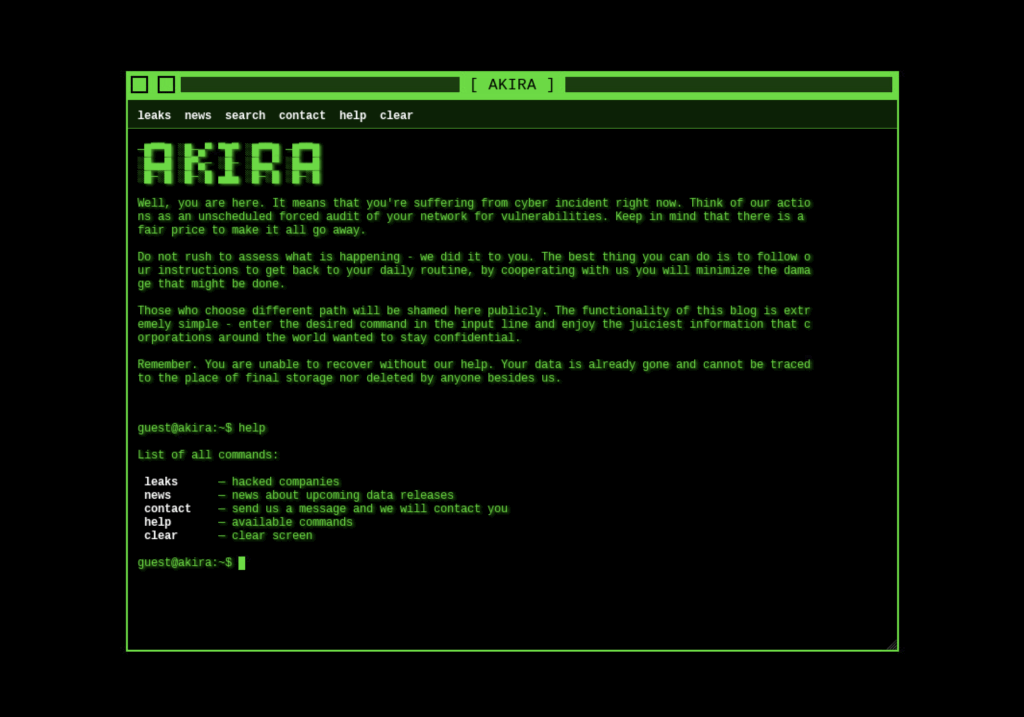Select search in the menu bar
The height and width of the screenshot is (717, 1024).
[x=246, y=116]
